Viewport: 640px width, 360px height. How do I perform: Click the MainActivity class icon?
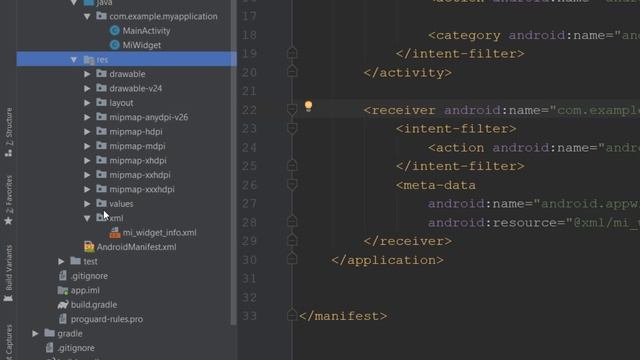coord(115,31)
